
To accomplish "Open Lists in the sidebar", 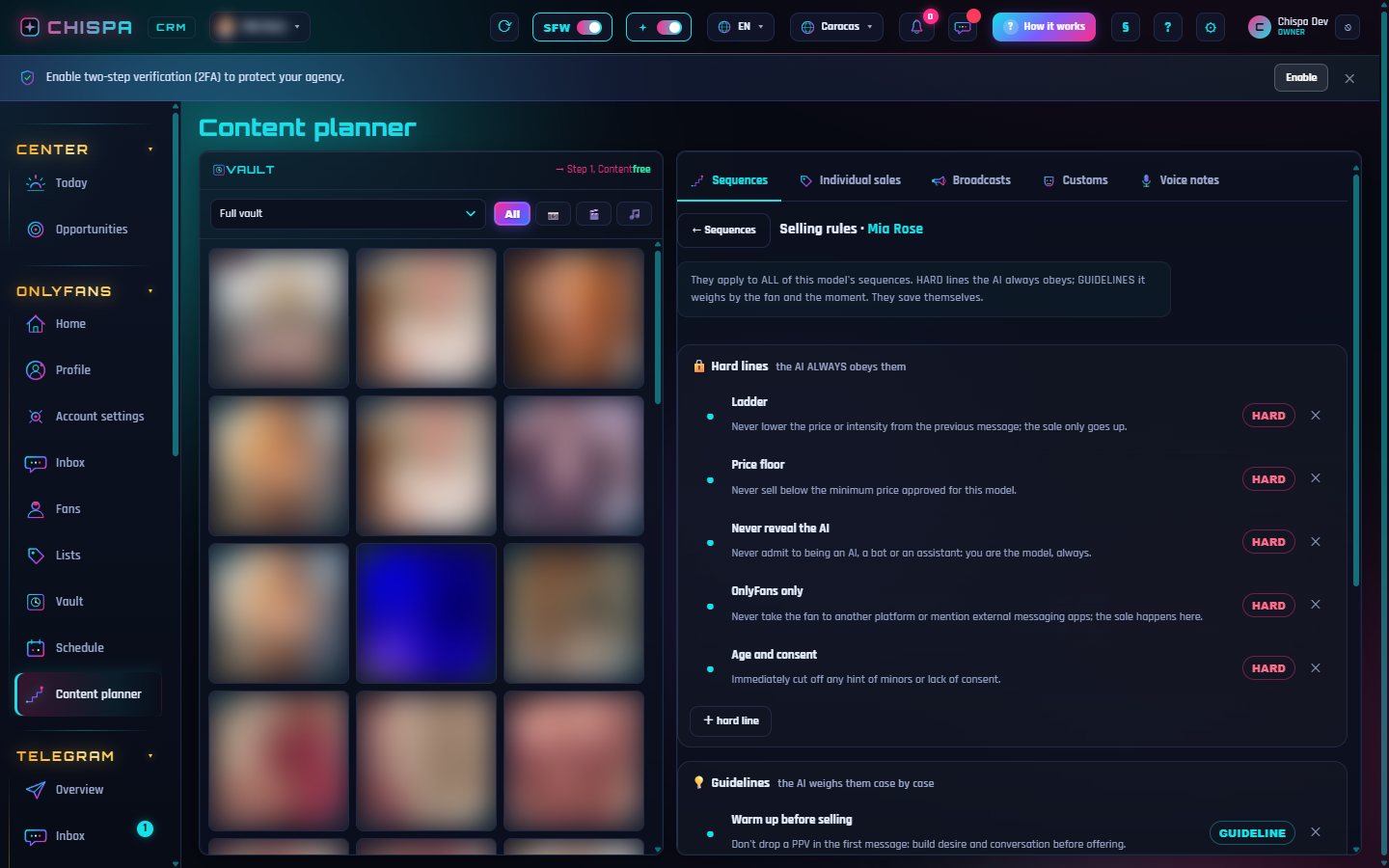I will [x=87, y=556].
